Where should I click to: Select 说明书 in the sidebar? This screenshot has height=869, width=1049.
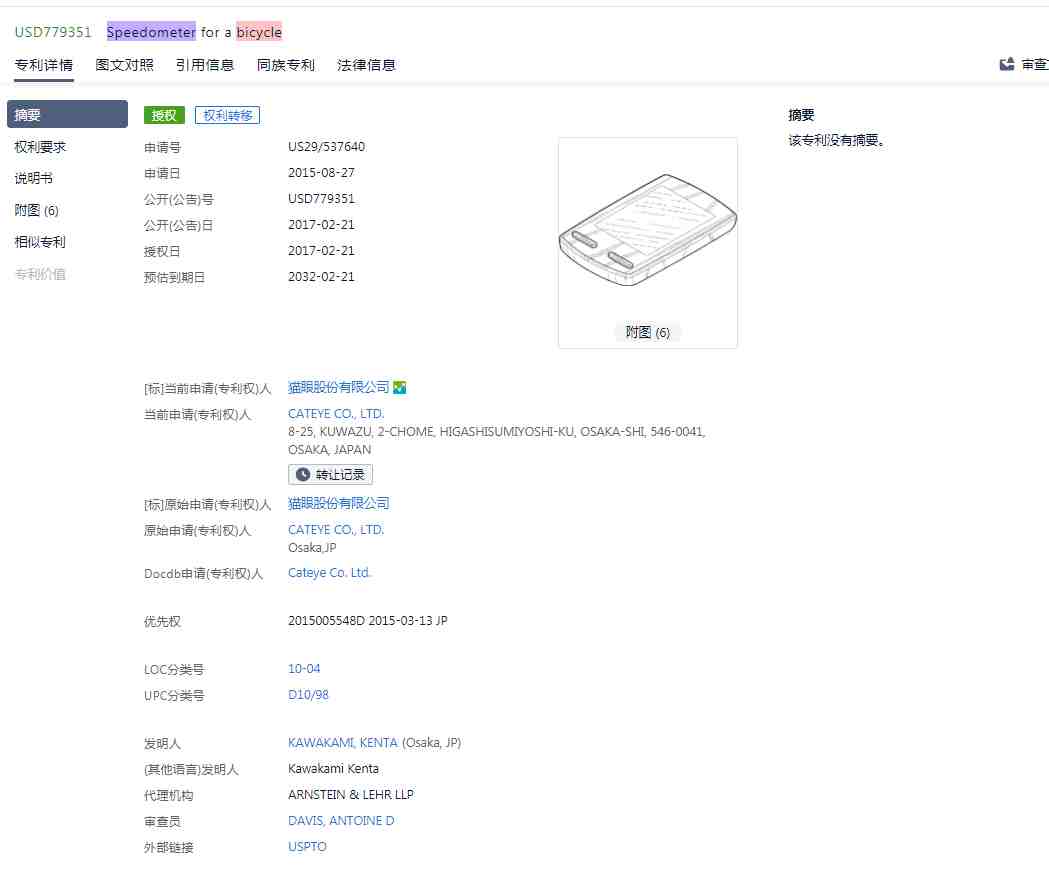coord(34,179)
